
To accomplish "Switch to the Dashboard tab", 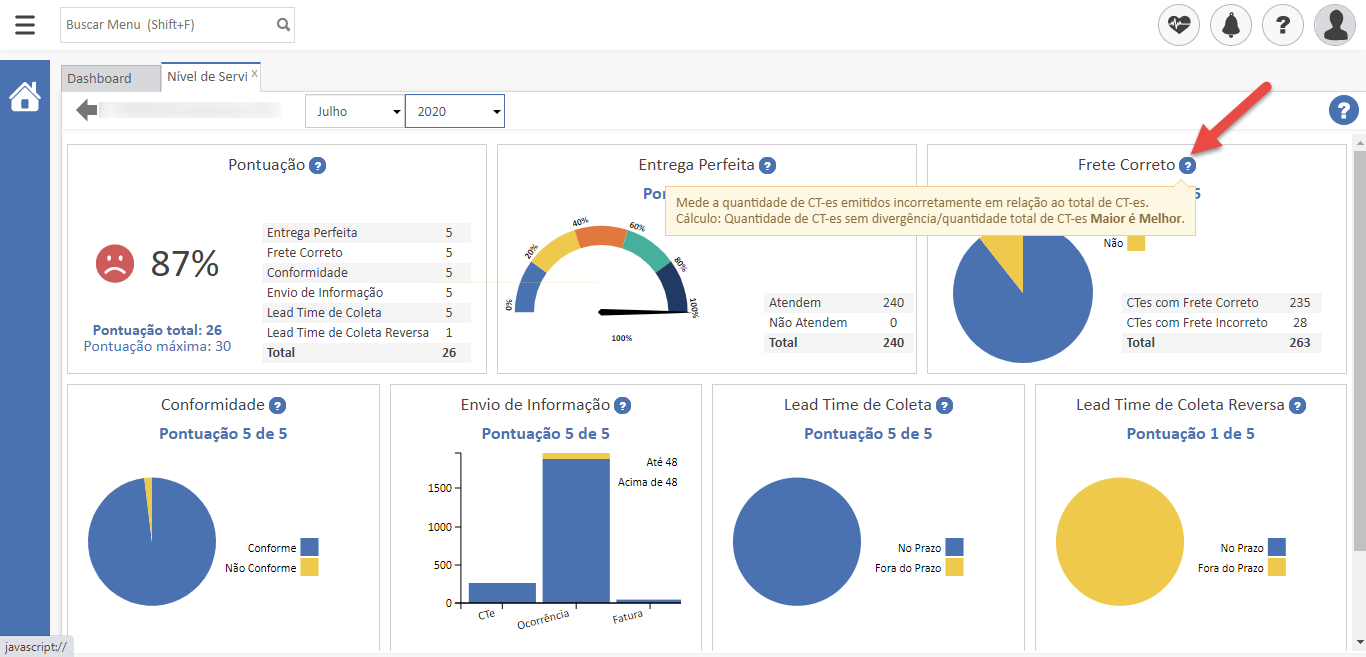I will (100, 78).
